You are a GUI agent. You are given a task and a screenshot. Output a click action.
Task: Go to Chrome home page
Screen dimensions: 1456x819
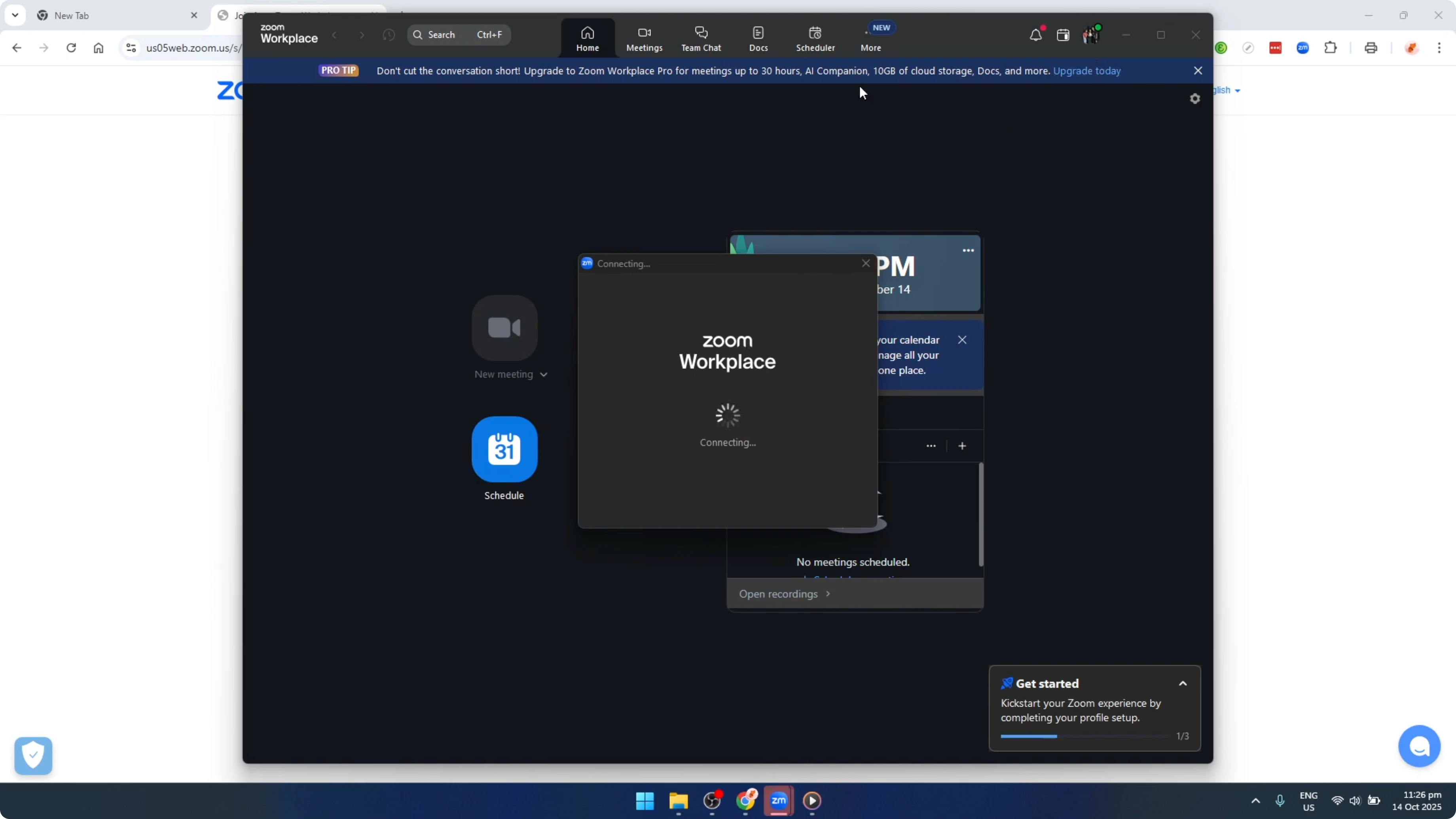[x=99, y=48]
